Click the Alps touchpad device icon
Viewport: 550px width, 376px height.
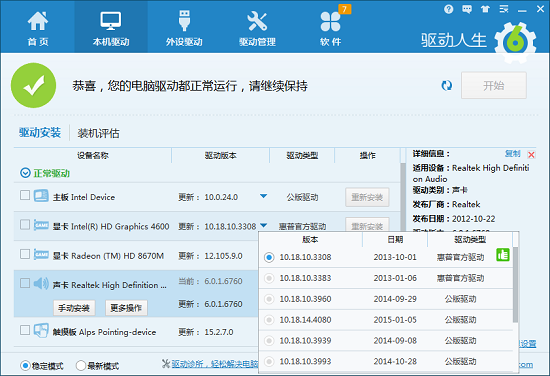point(41,330)
